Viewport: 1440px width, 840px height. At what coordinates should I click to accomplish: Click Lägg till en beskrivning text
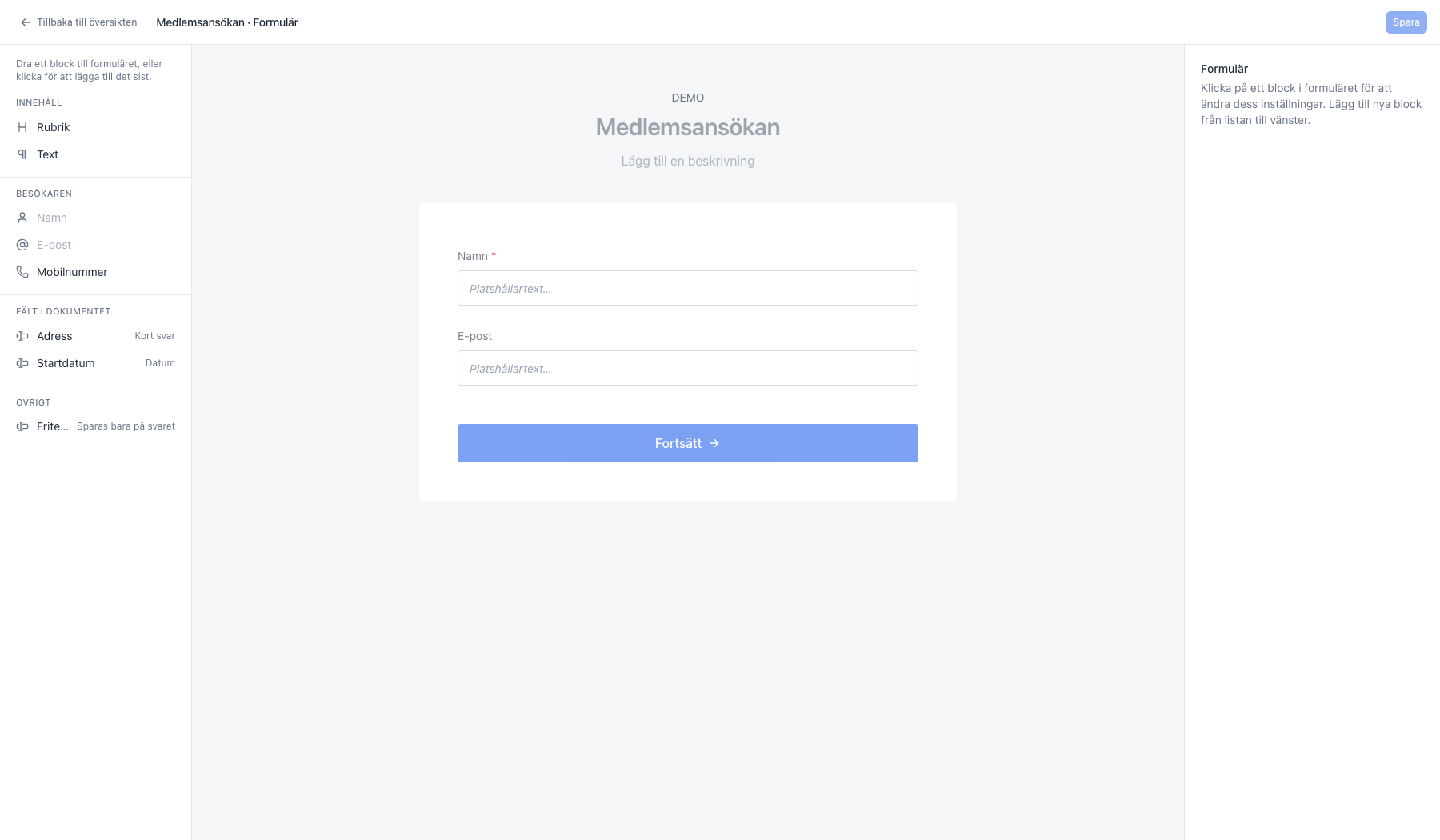(x=688, y=161)
